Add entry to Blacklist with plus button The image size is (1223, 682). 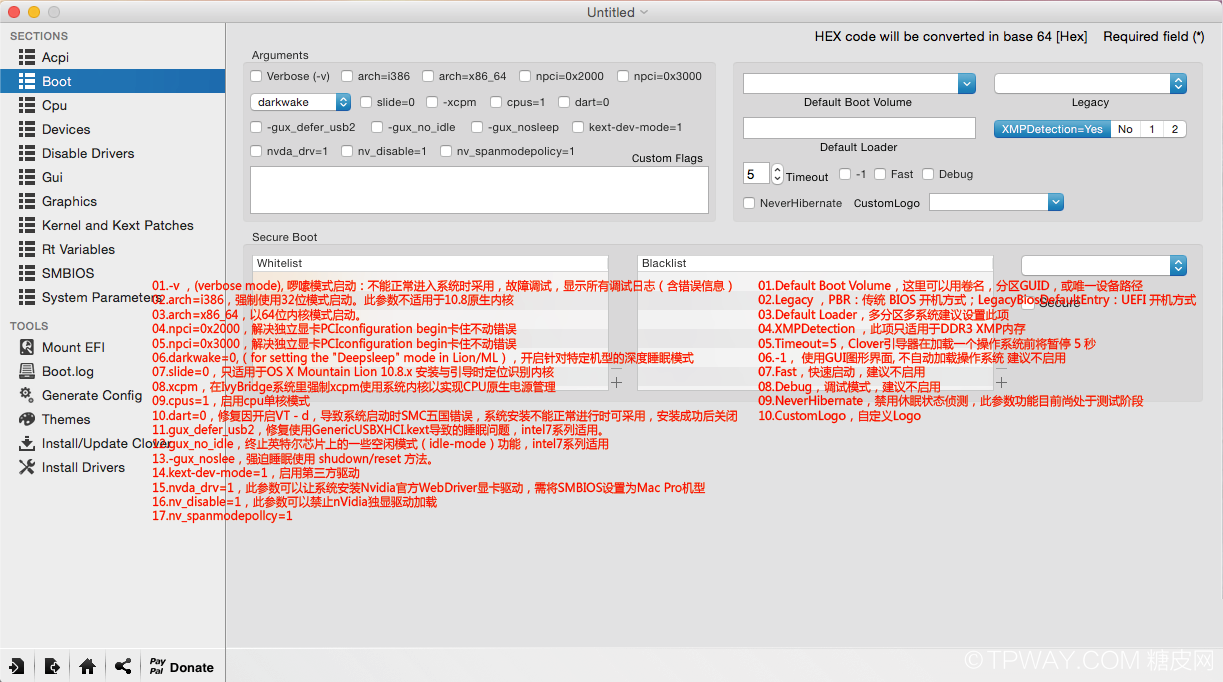1001,382
